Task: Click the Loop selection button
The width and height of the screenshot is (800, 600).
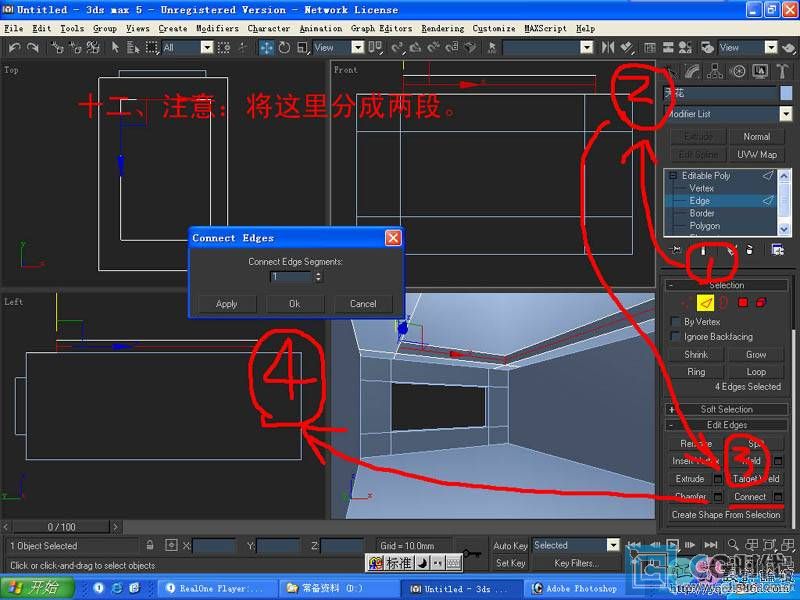Action: click(756, 372)
